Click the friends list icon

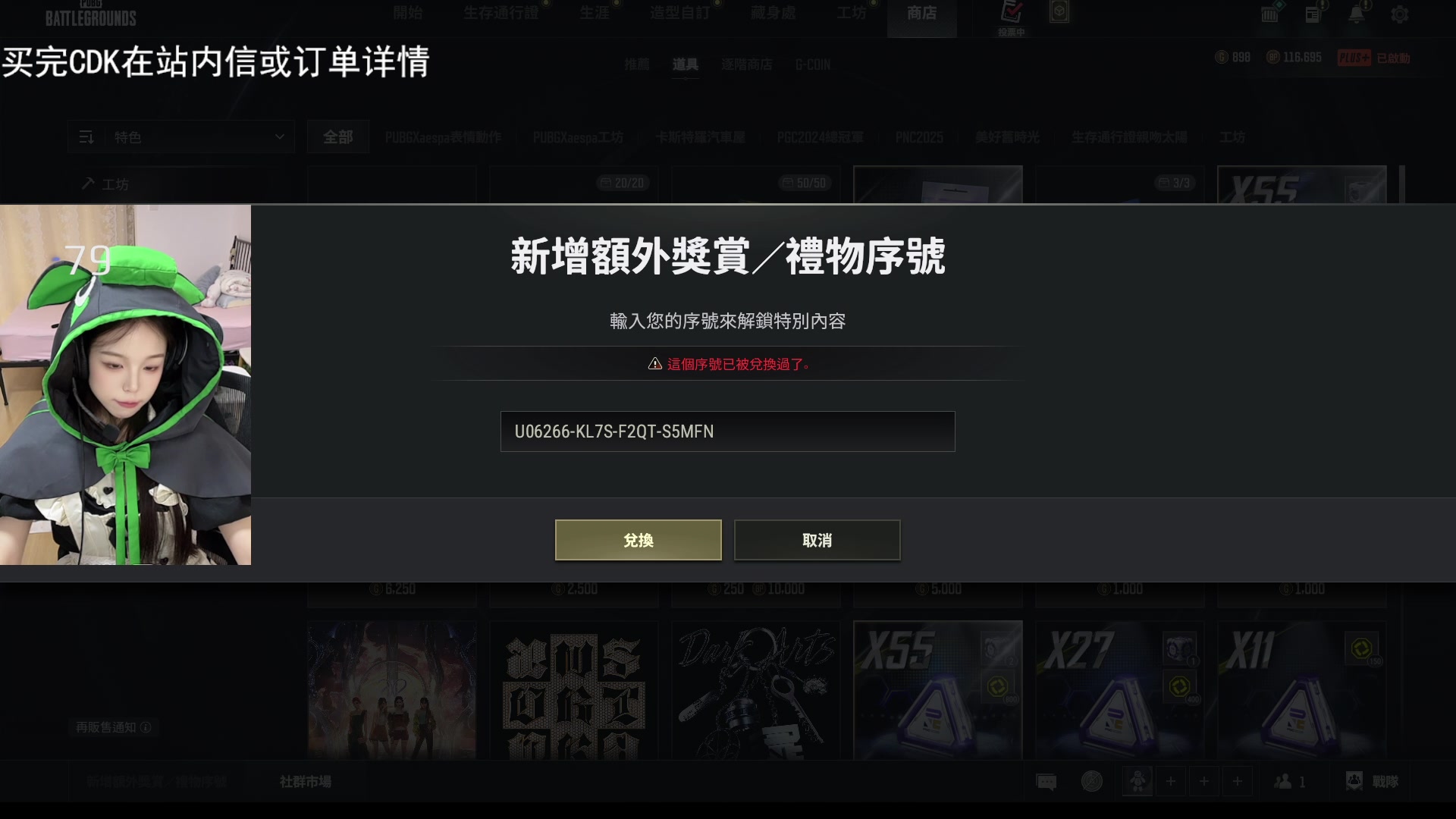click(1290, 781)
